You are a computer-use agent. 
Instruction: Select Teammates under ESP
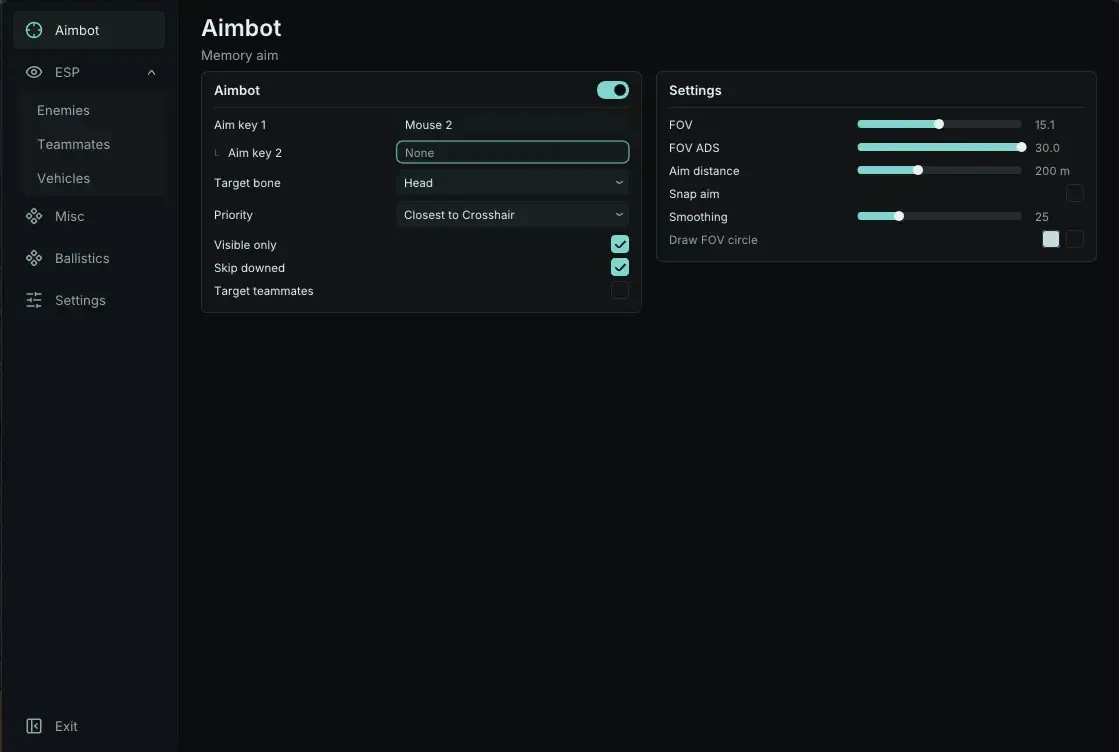click(74, 145)
